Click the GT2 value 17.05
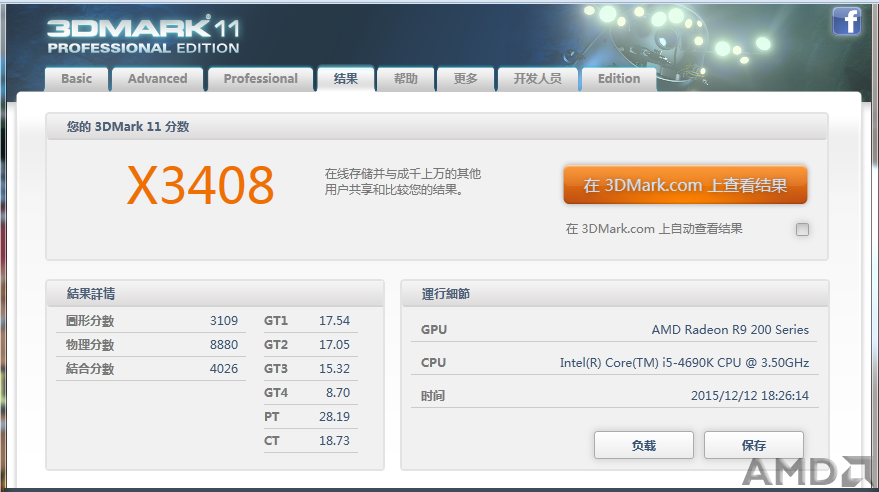This screenshot has height=492, width=879. pos(334,345)
